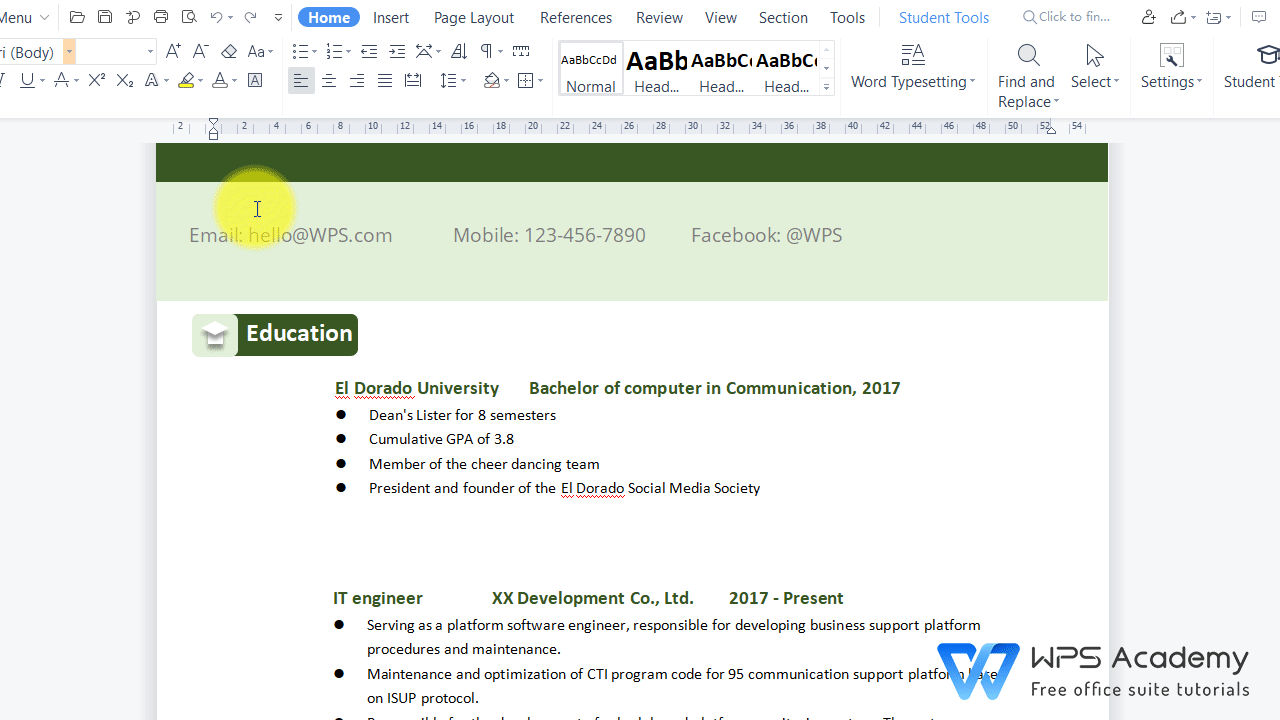Click the Open folder icon
1280x720 pixels.
[77, 17]
